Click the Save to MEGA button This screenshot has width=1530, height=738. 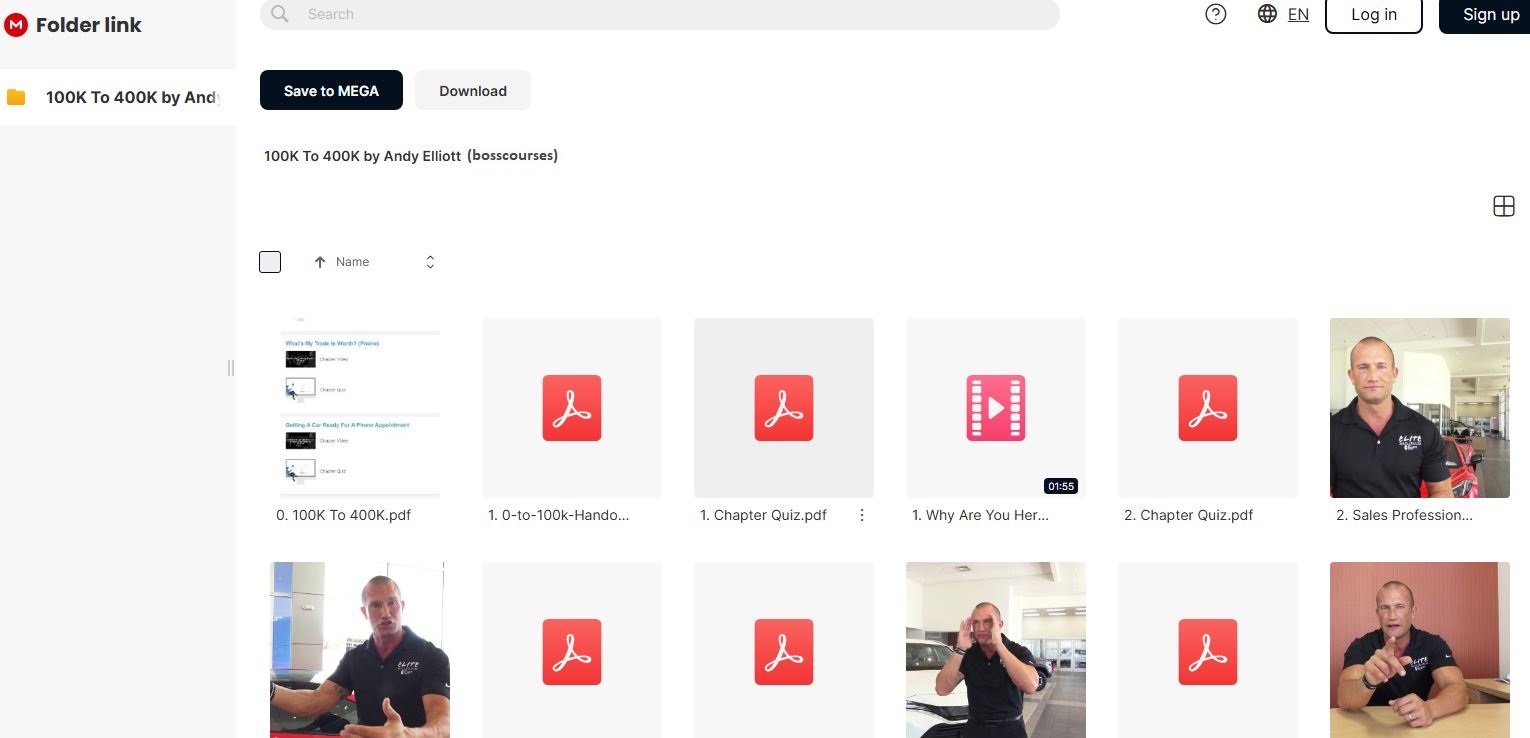(331, 91)
